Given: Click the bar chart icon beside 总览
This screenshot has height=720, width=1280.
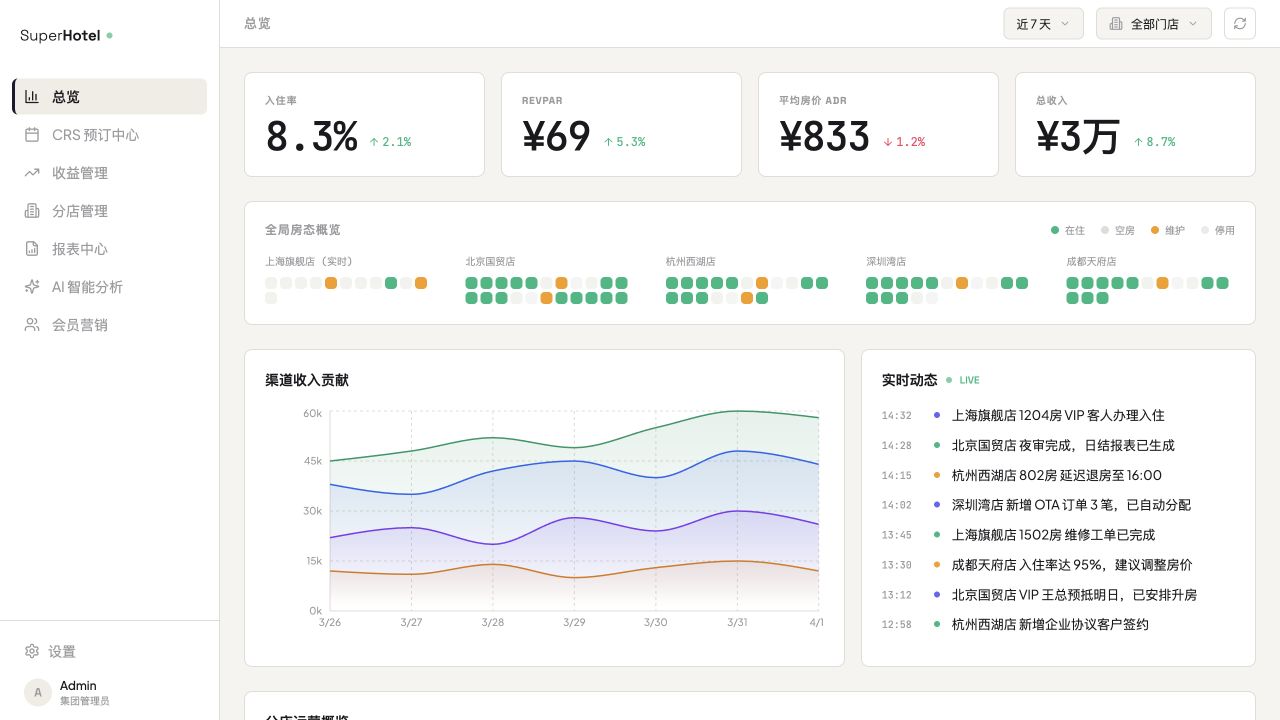Looking at the screenshot, I should [32, 97].
